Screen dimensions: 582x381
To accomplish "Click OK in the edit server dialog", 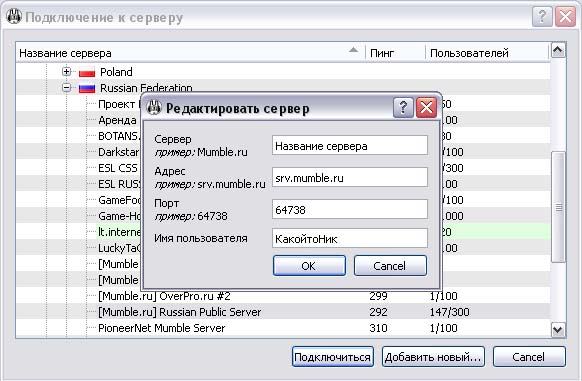I will [309, 266].
